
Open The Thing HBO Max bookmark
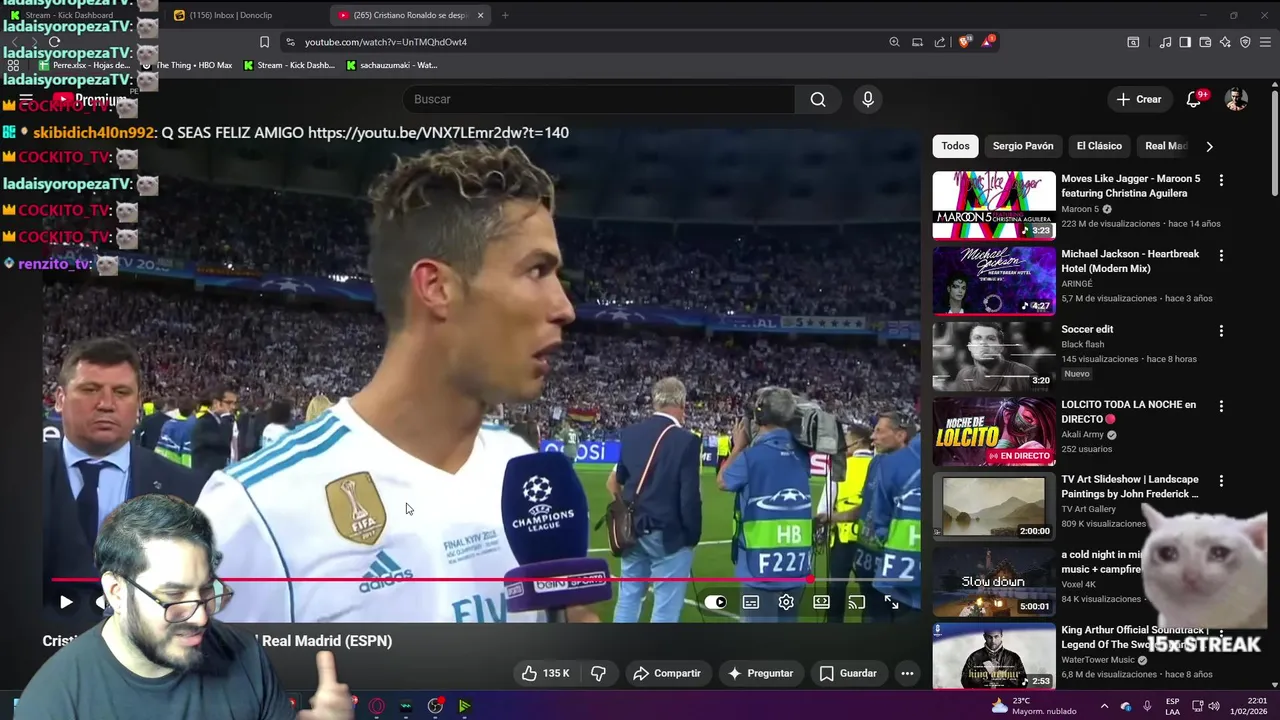pyautogui.click(x=188, y=65)
